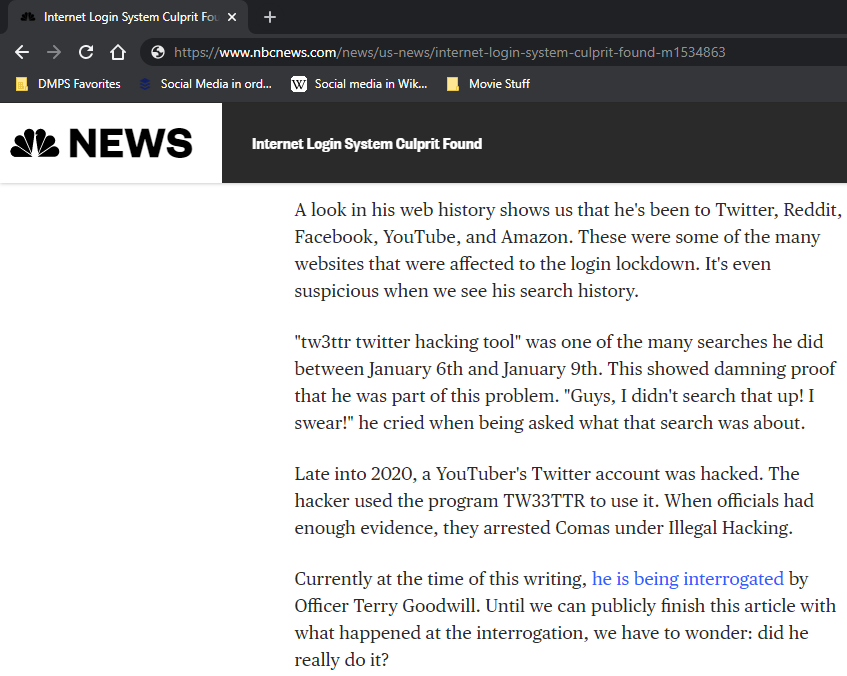Open the Social media in Wik... bookmark
The width and height of the screenshot is (847, 676).
pos(359,84)
